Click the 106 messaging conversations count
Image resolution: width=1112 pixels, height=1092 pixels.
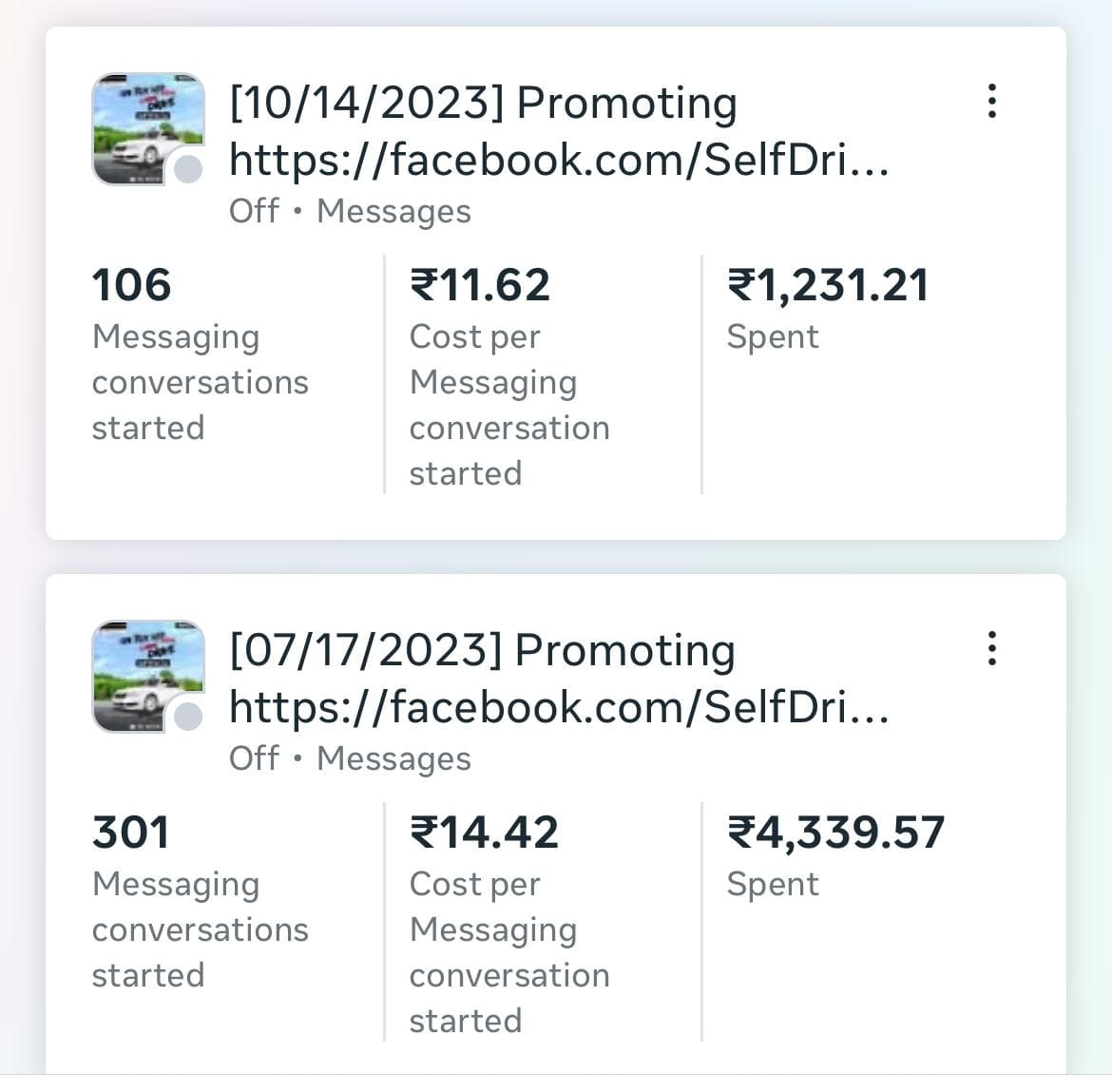tap(131, 285)
